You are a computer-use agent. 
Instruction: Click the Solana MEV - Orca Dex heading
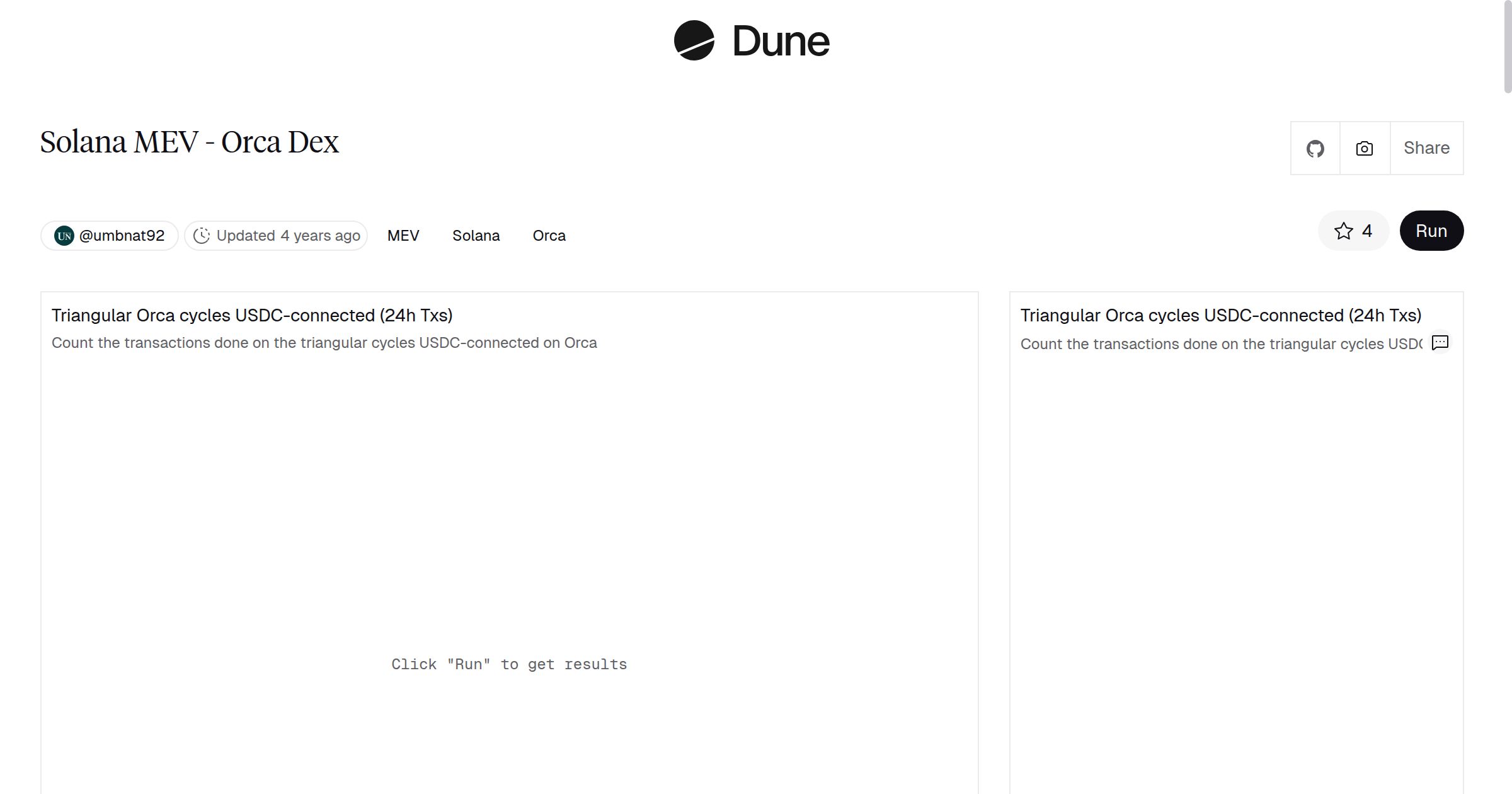190,142
